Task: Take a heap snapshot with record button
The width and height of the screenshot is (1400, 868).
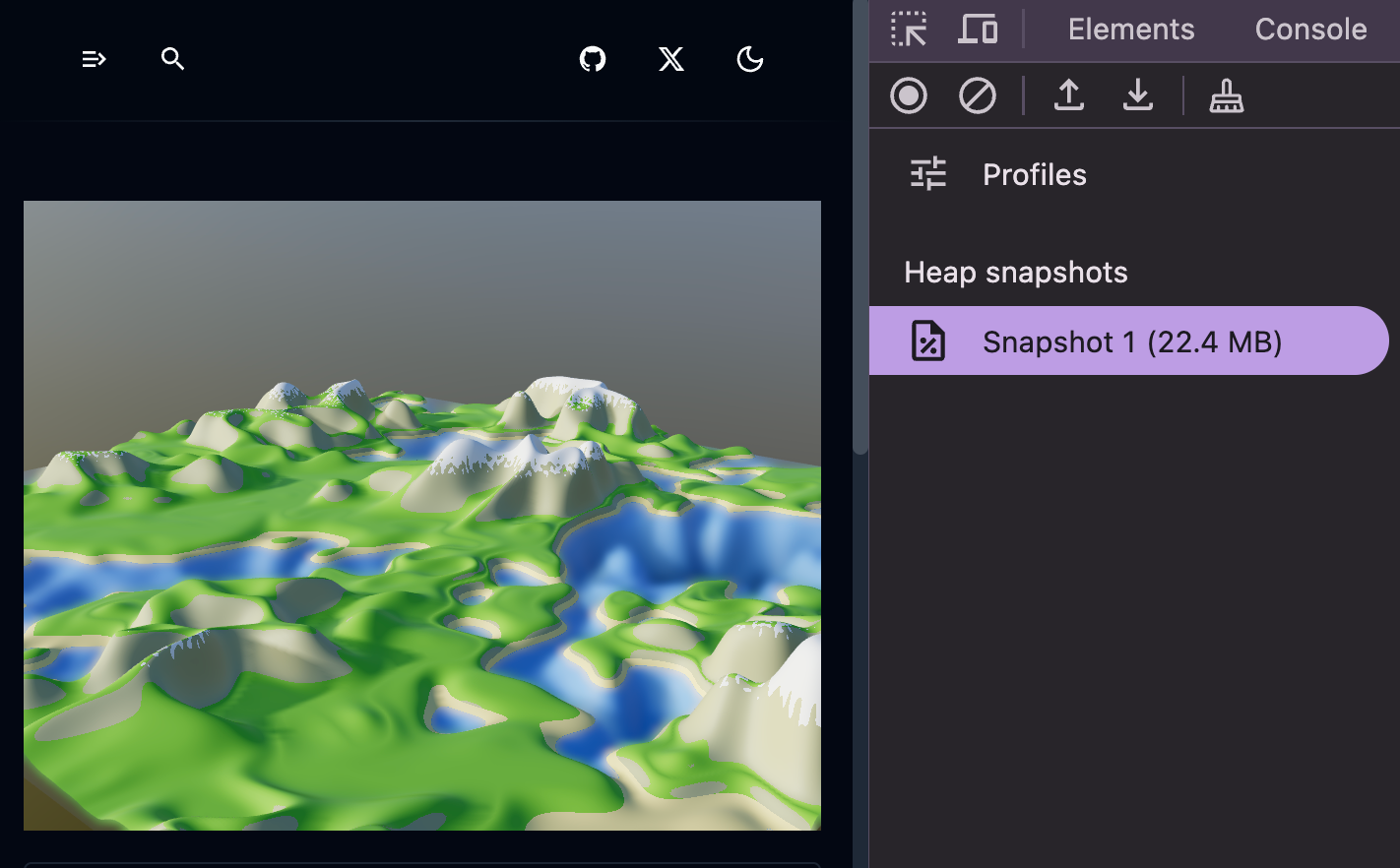Action: point(908,96)
